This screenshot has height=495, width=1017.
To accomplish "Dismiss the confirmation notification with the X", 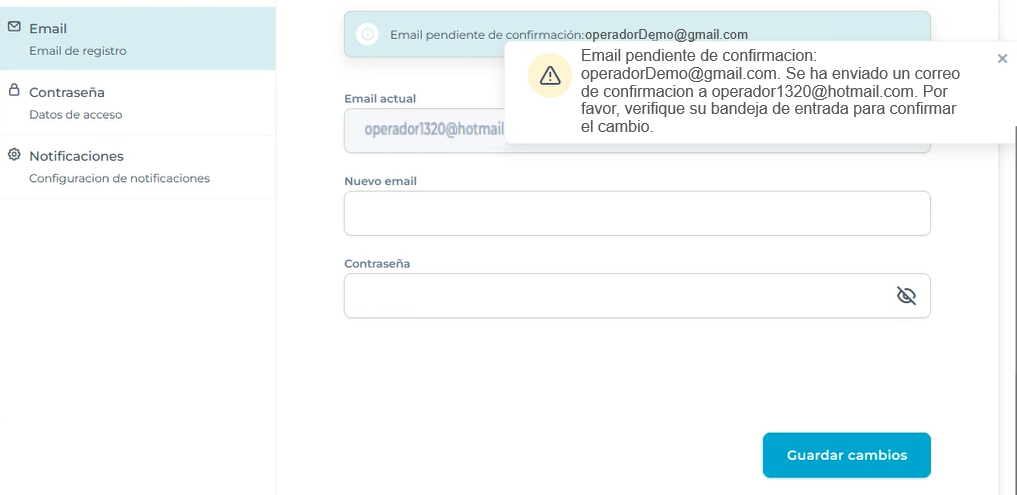I will (1002, 59).
